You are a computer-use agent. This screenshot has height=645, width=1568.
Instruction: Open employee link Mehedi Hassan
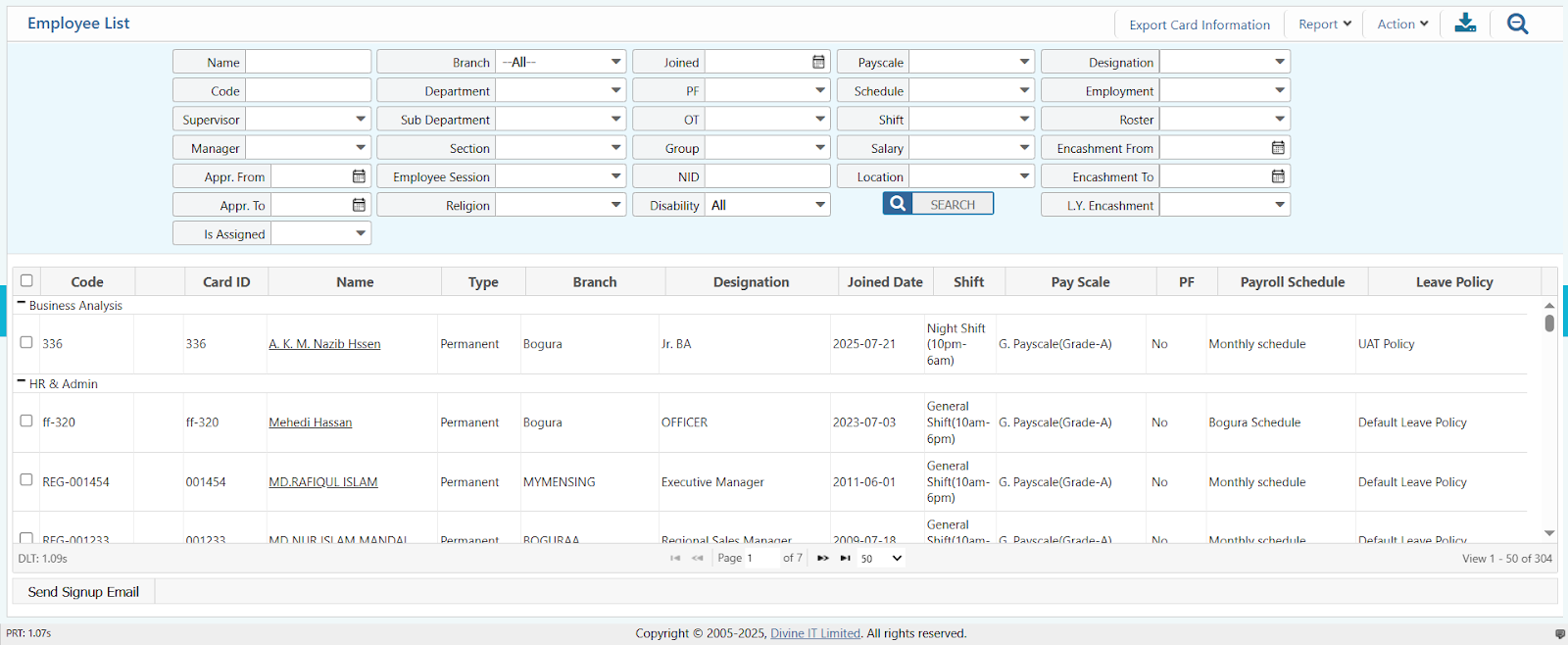click(x=310, y=422)
